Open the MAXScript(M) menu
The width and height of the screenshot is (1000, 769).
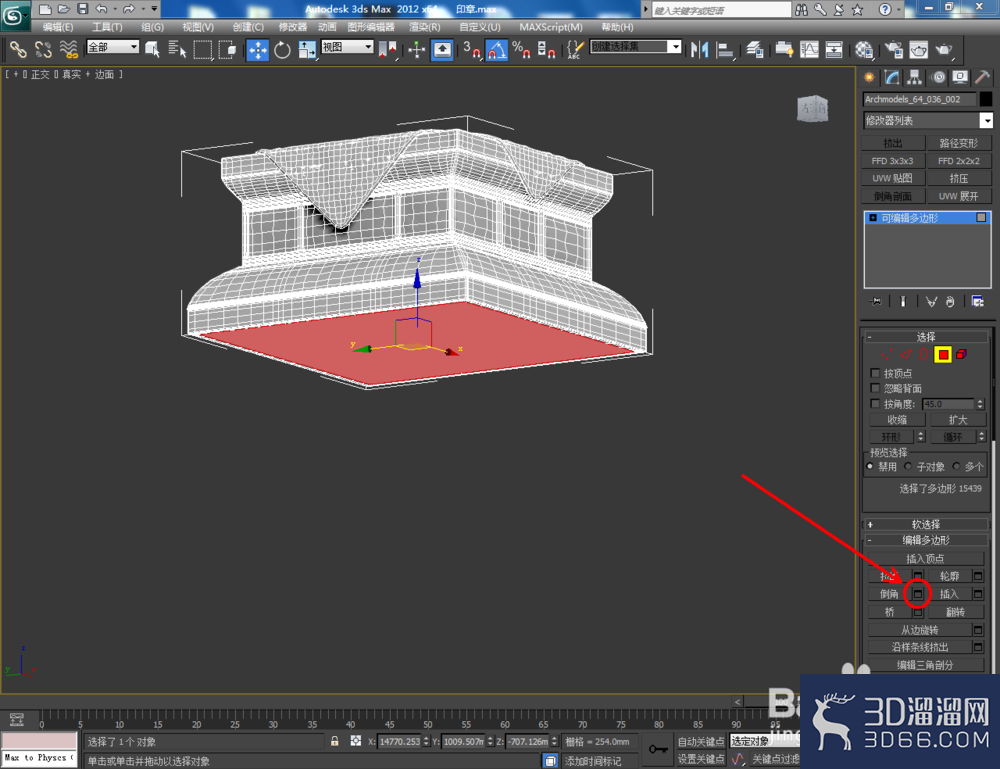click(551, 27)
